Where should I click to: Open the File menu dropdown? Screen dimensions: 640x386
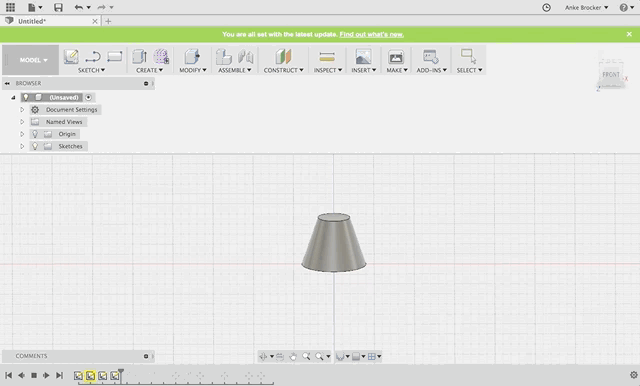[35, 7]
